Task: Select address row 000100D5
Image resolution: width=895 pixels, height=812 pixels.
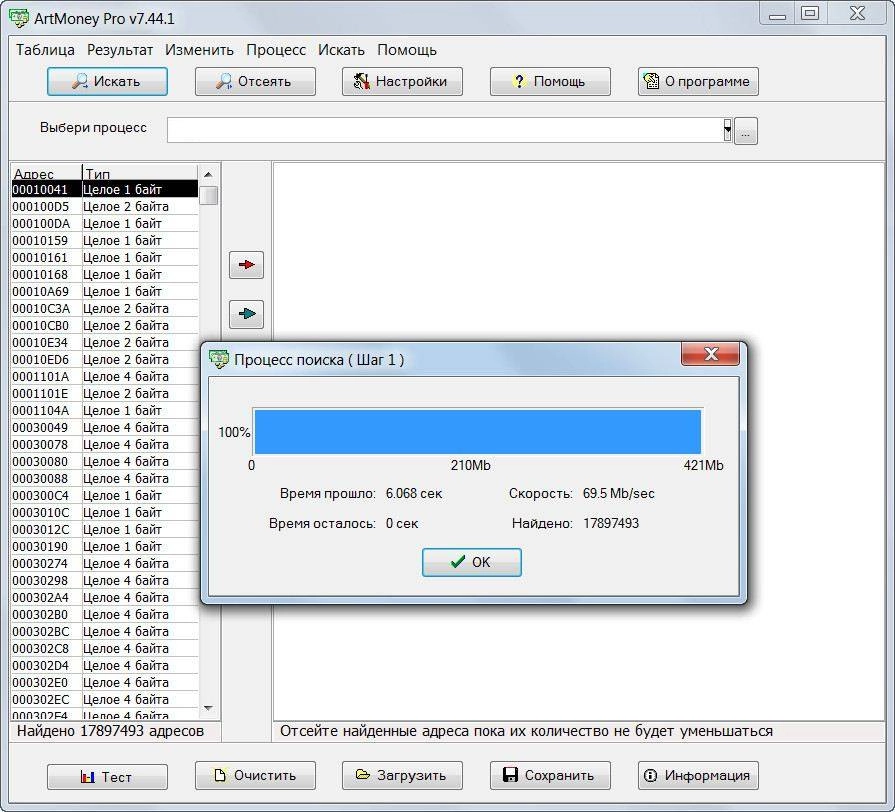Action: [105, 207]
